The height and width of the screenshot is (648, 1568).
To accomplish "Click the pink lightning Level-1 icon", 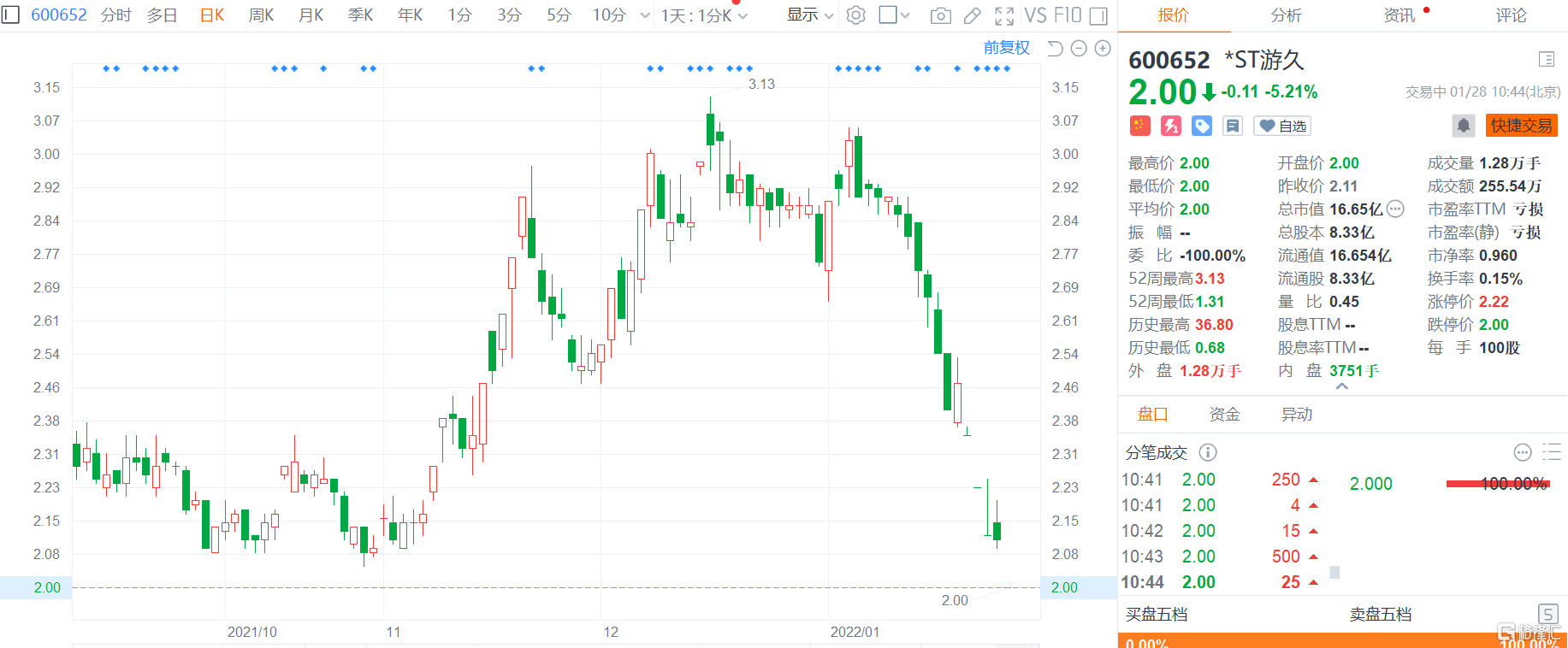I will [x=1171, y=126].
